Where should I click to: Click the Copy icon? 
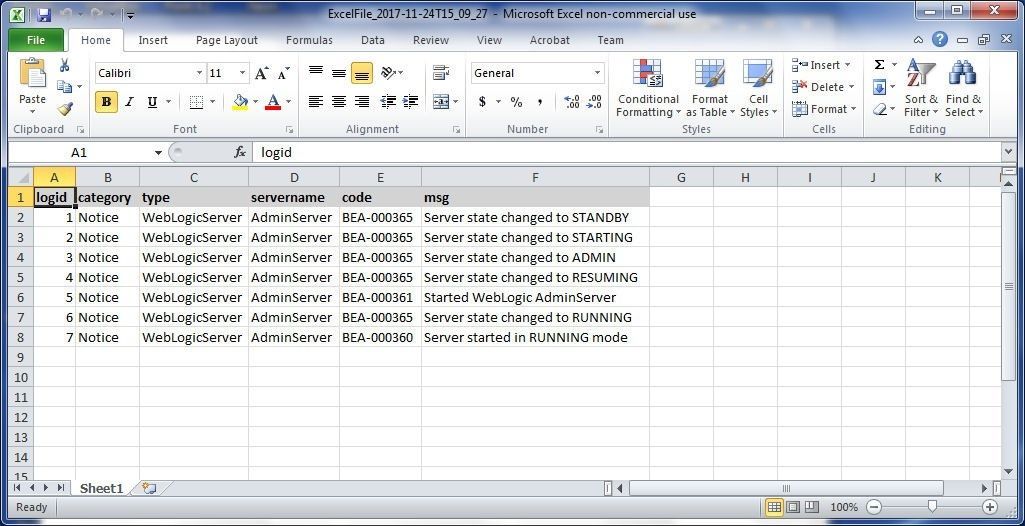point(64,86)
